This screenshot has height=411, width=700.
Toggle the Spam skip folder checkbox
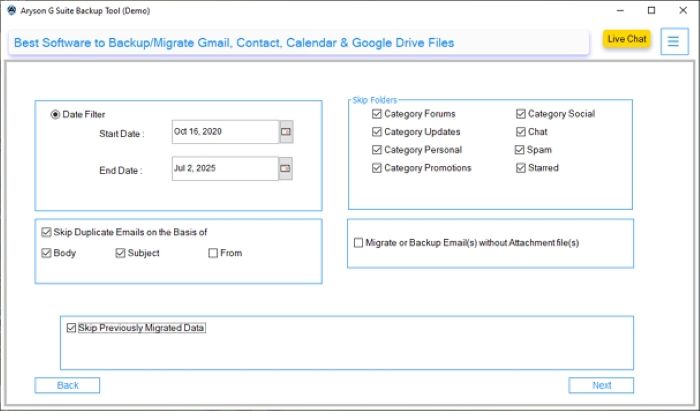coord(520,149)
